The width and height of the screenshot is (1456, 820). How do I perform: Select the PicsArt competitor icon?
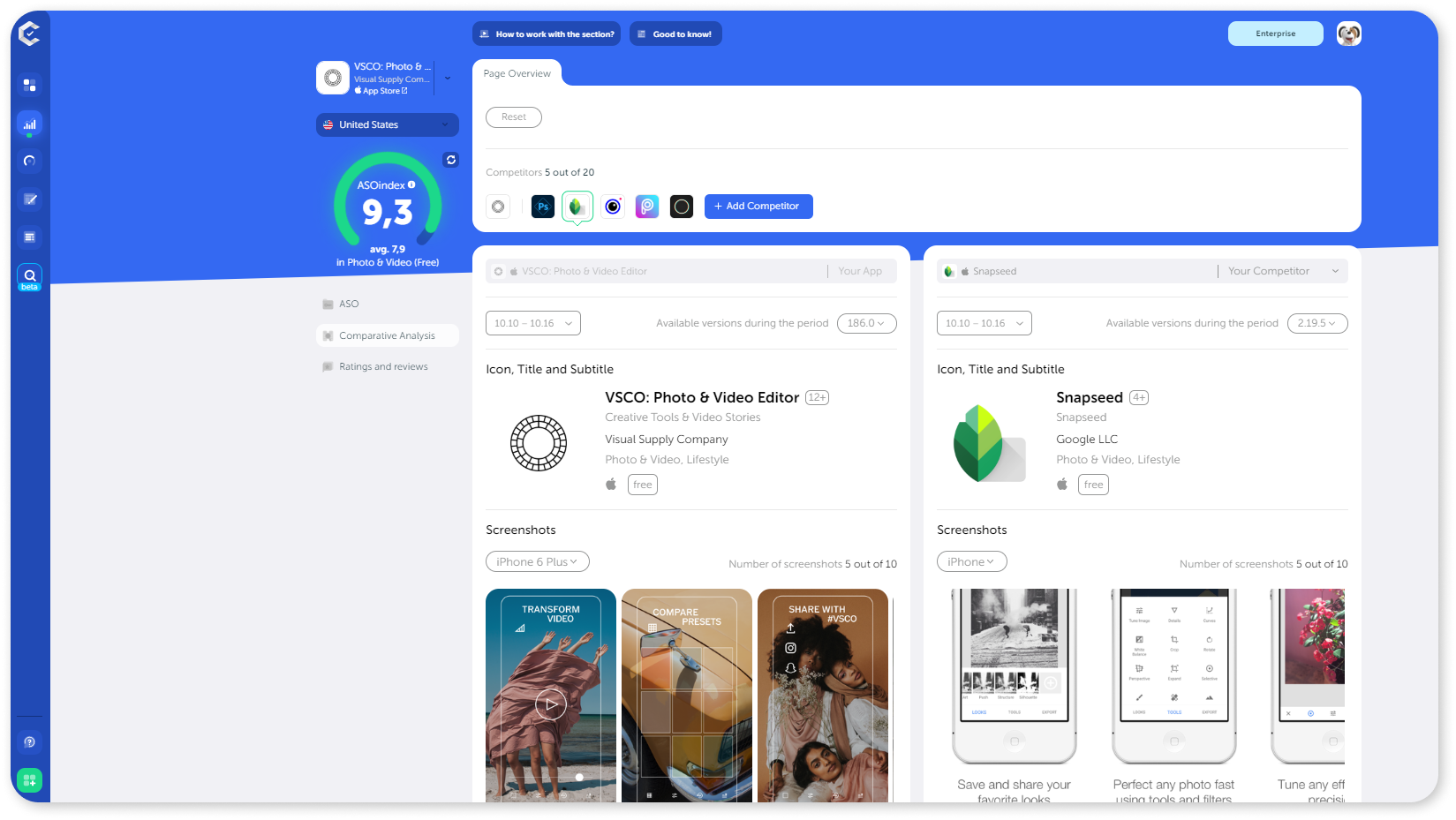pos(647,207)
